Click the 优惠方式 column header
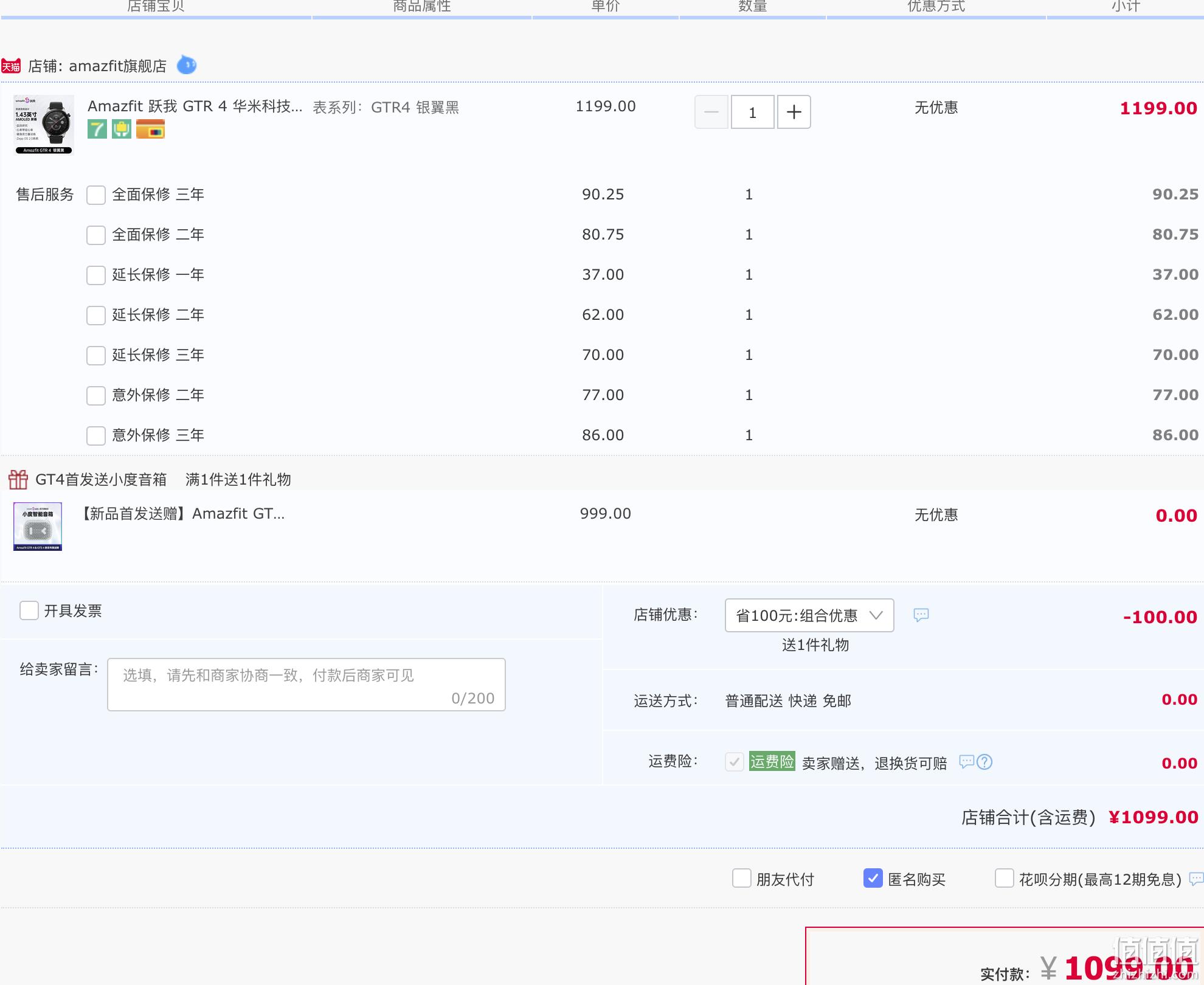This screenshot has height=985, width=1204. (x=936, y=6)
